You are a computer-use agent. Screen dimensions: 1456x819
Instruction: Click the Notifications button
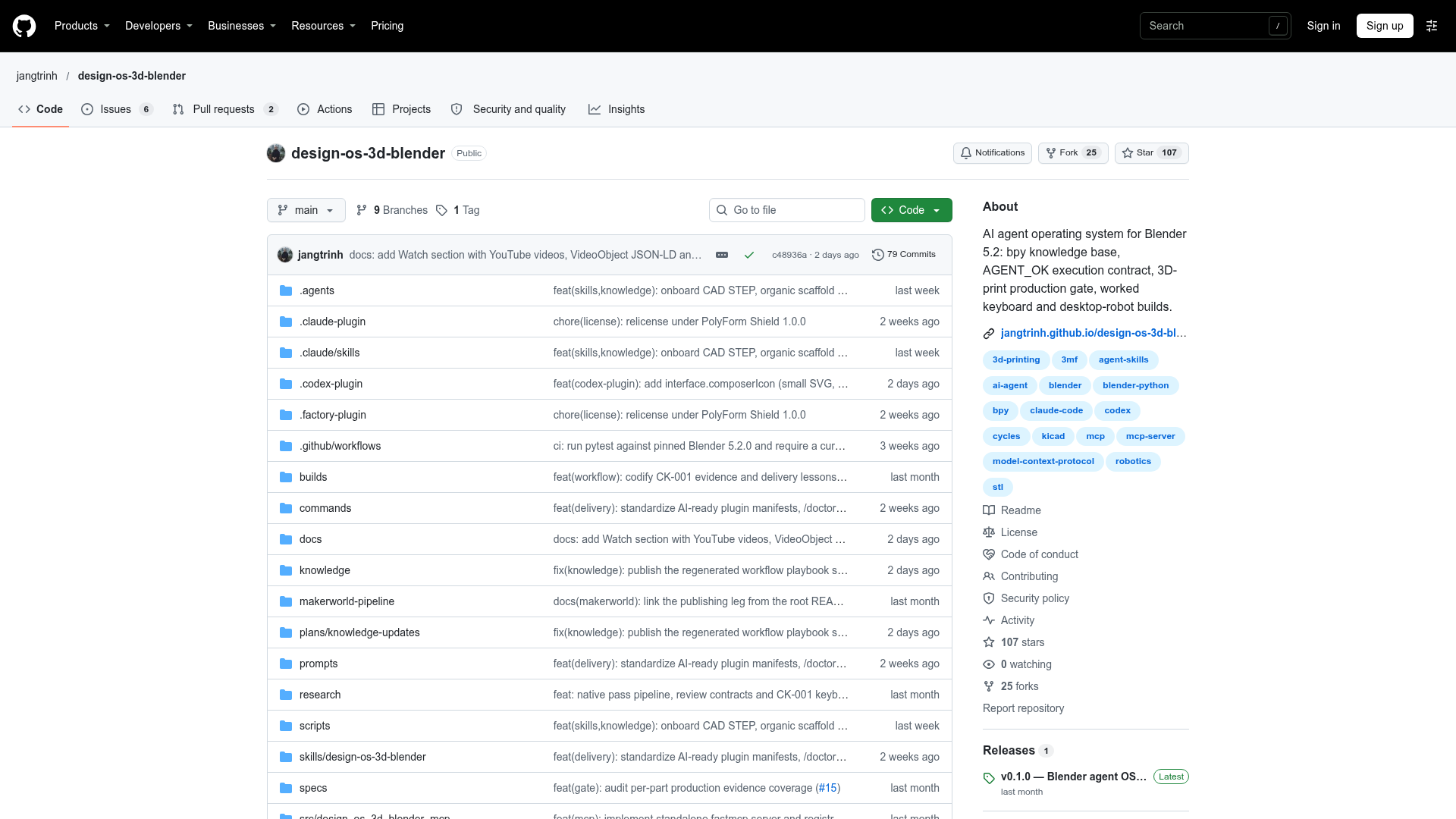tap(993, 153)
